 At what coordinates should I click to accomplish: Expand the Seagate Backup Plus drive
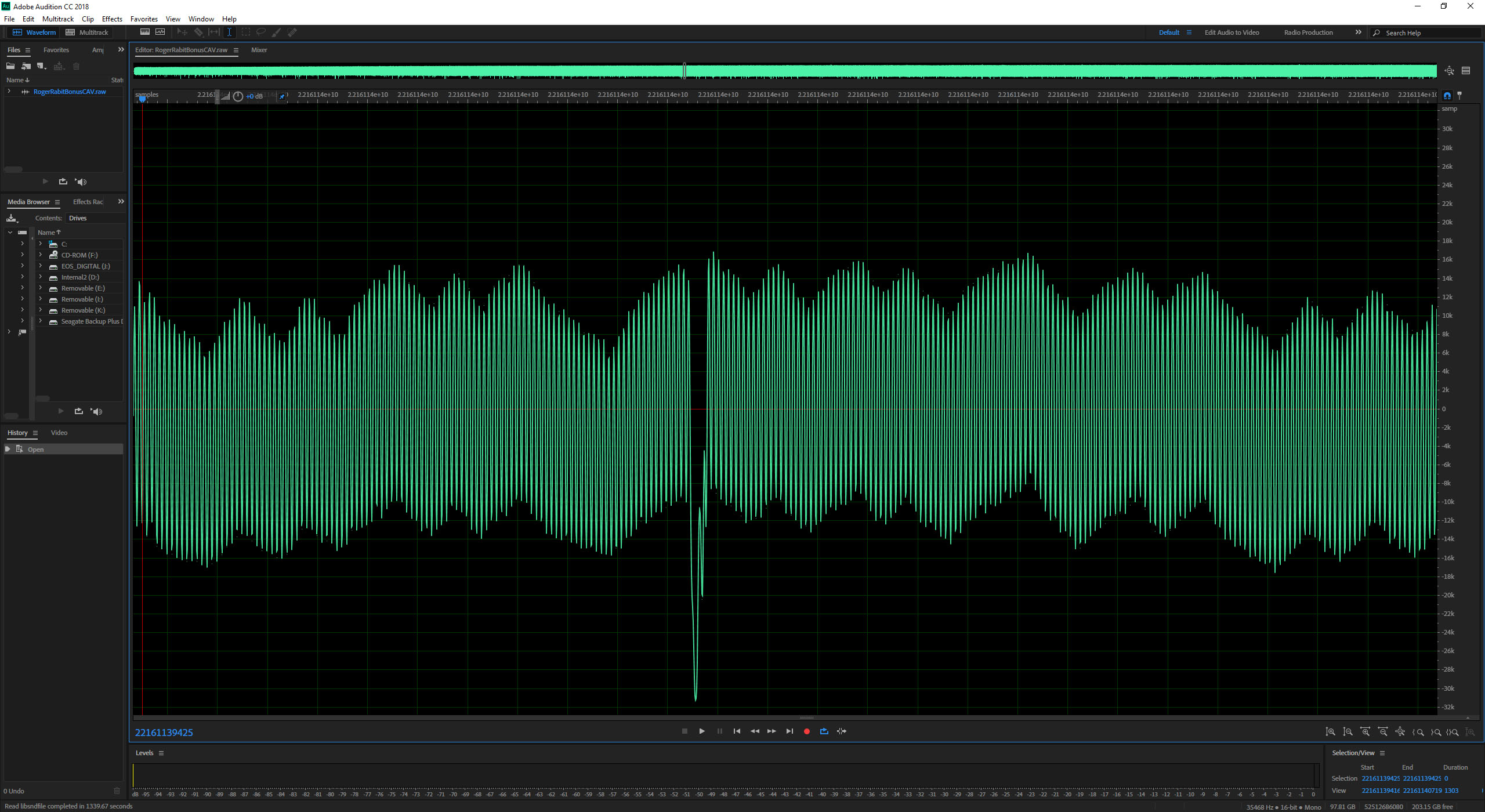point(41,321)
